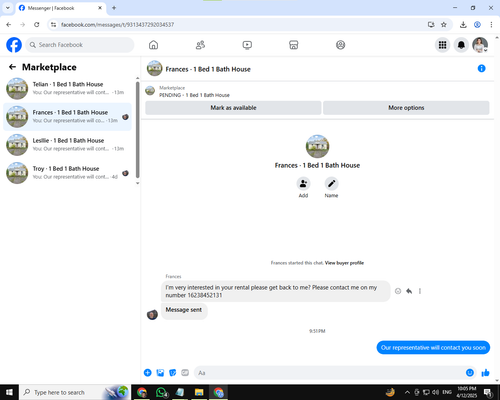Attach a file with the photo icon
500x400 pixels.
[160, 373]
